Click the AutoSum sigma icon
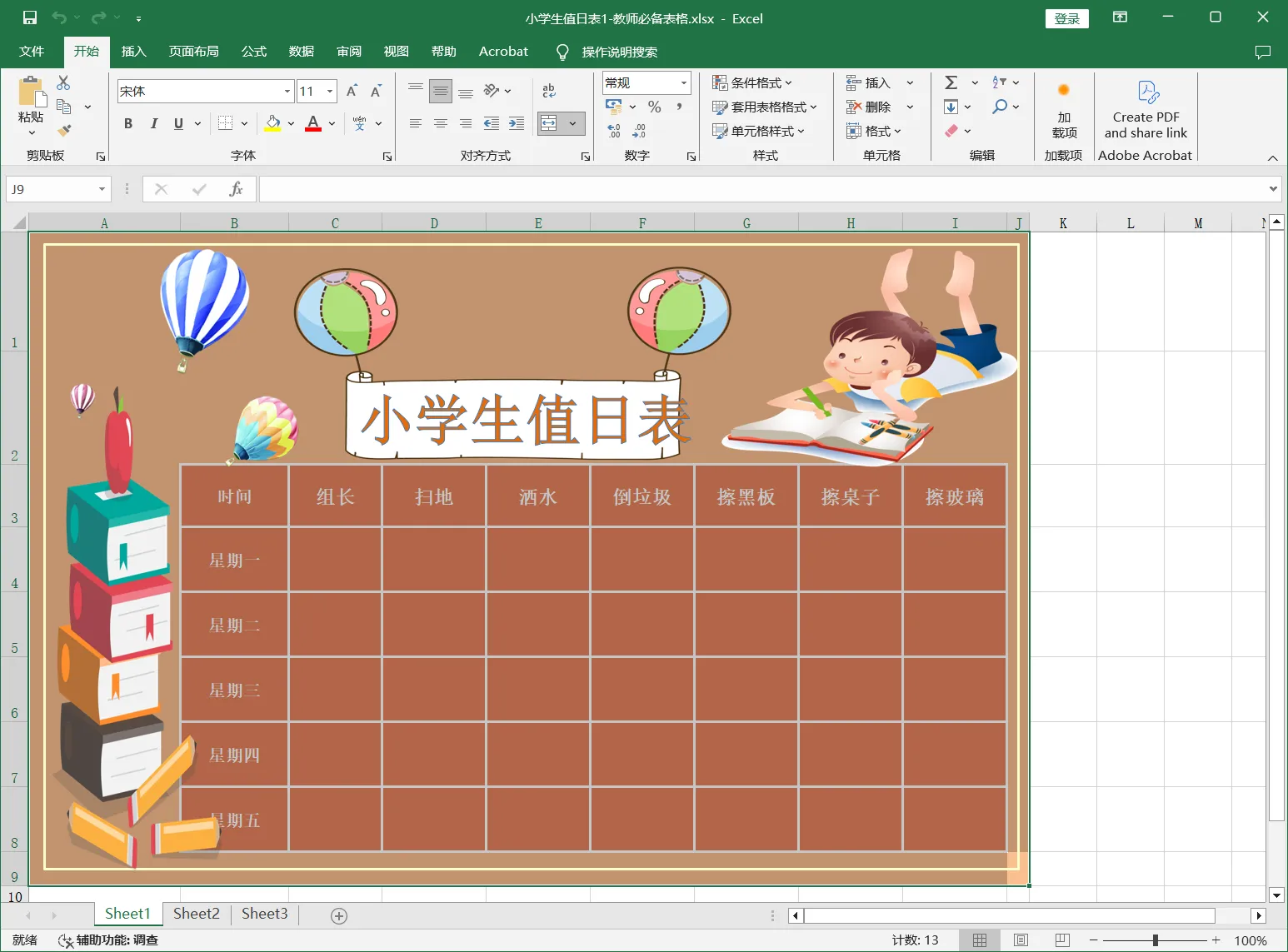Screen dimensions: 1288x952 tap(951, 82)
